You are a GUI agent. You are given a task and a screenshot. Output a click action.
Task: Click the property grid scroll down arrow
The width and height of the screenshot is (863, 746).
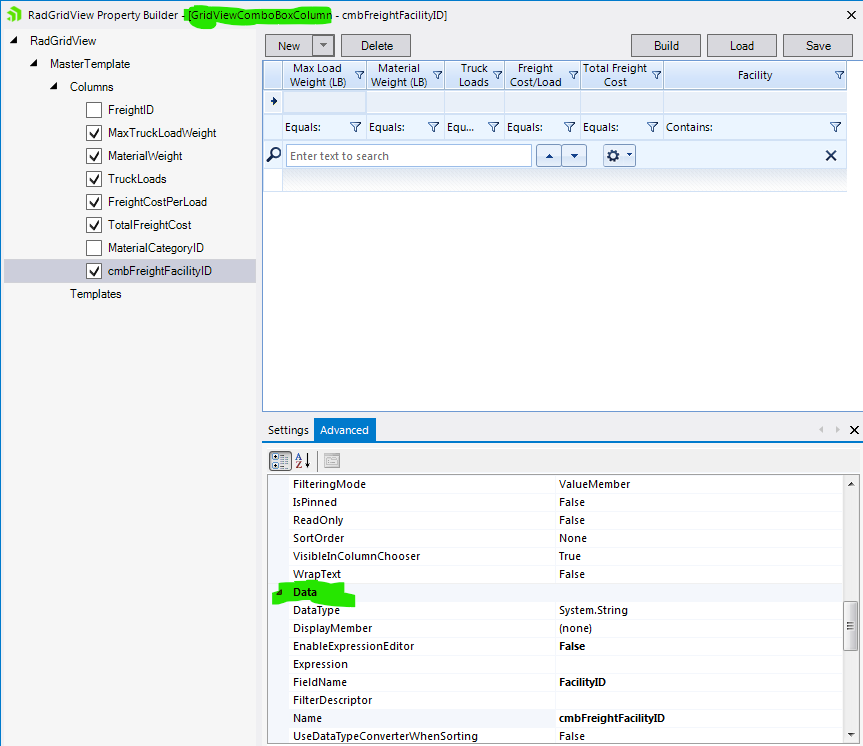(851, 735)
